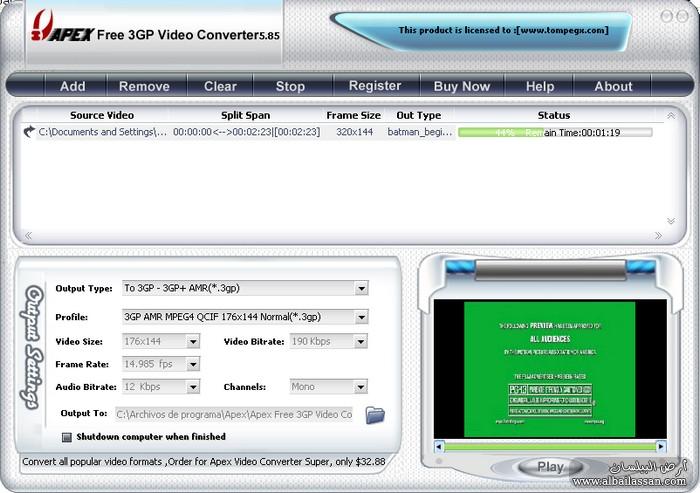Click the Source Video column header
The height and width of the screenshot is (493, 700).
tap(102, 115)
